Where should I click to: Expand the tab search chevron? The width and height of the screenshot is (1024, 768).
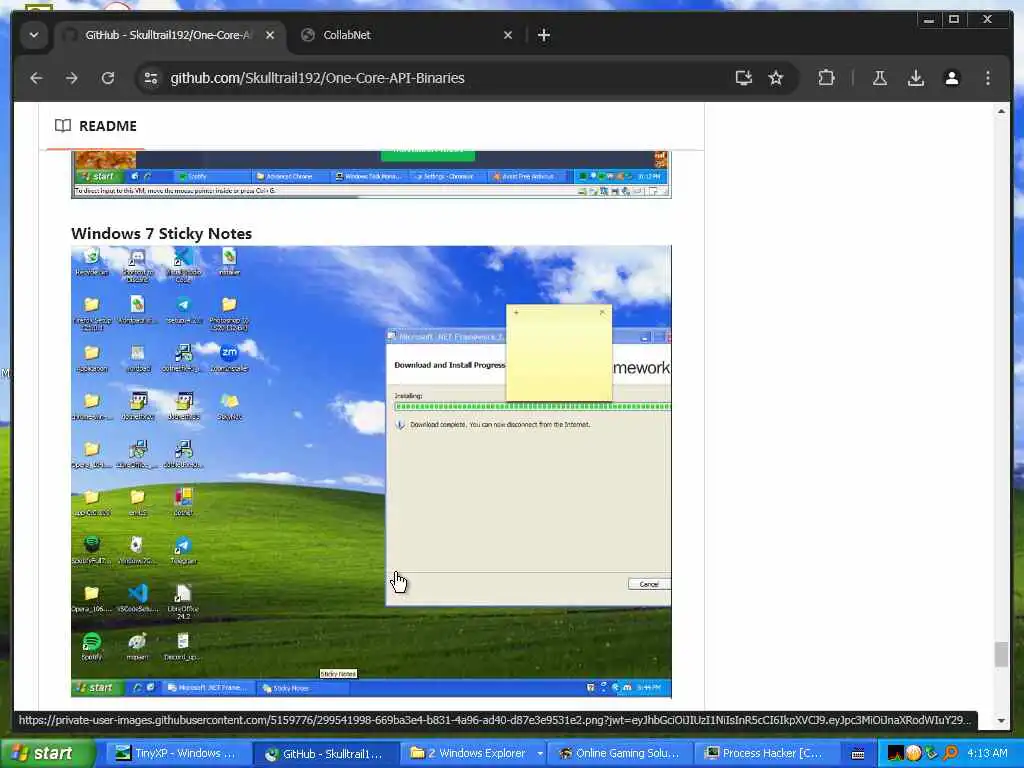point(34,35)
